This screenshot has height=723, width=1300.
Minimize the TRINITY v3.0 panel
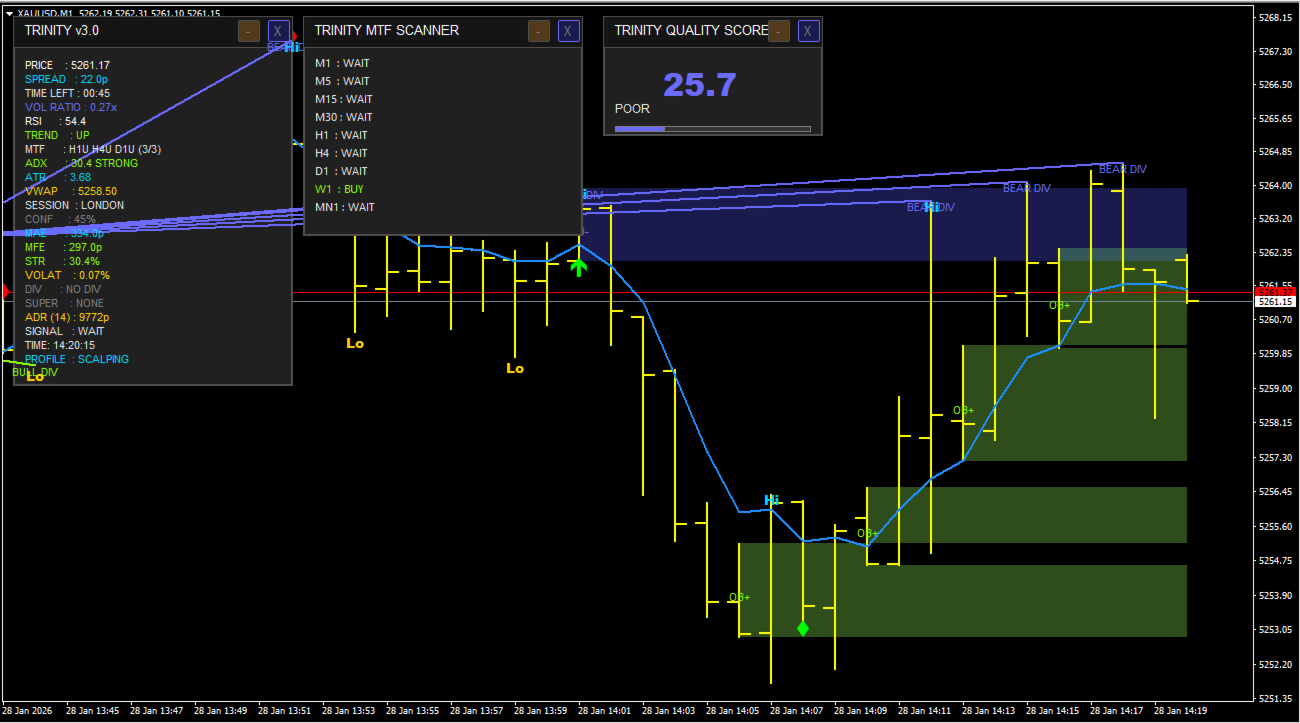coord(249,31)
